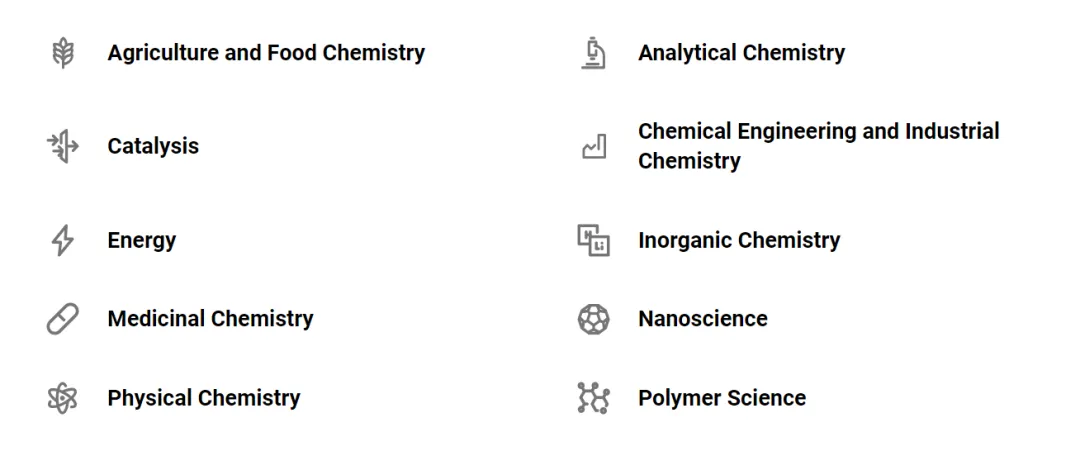The image size is (1080, 451).
Task: Open the Inorganic Chemistry link
Action: click(739, 240)
